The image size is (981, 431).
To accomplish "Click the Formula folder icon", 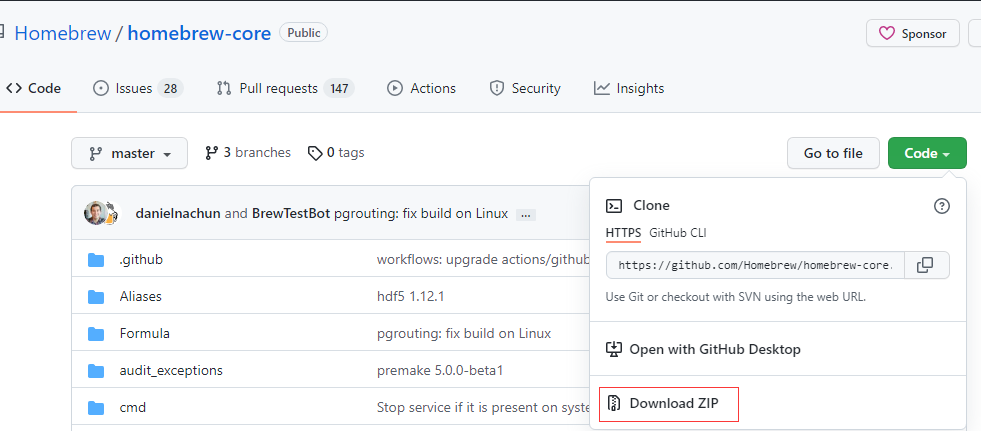I will tap(96, 333).
